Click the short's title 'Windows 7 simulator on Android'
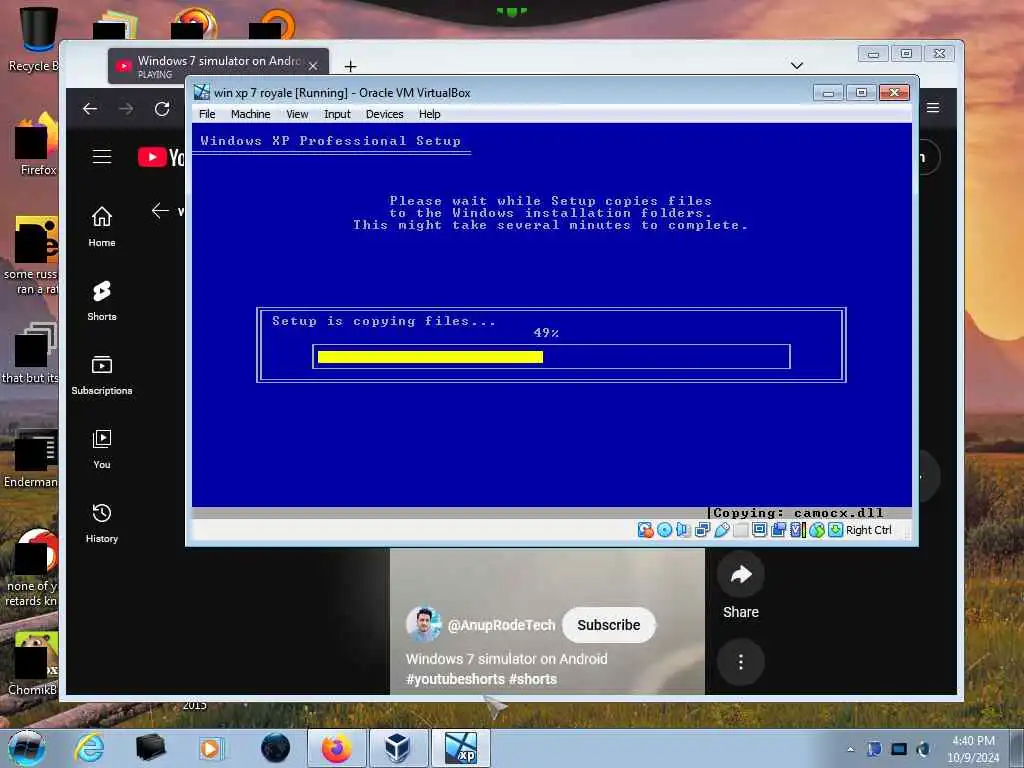Viewport: 1024px width, 768px height. (x=507, y=659)
